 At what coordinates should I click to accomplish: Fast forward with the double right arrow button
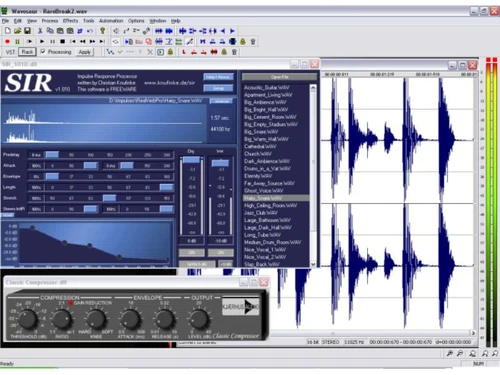click(x=92, y=42)
